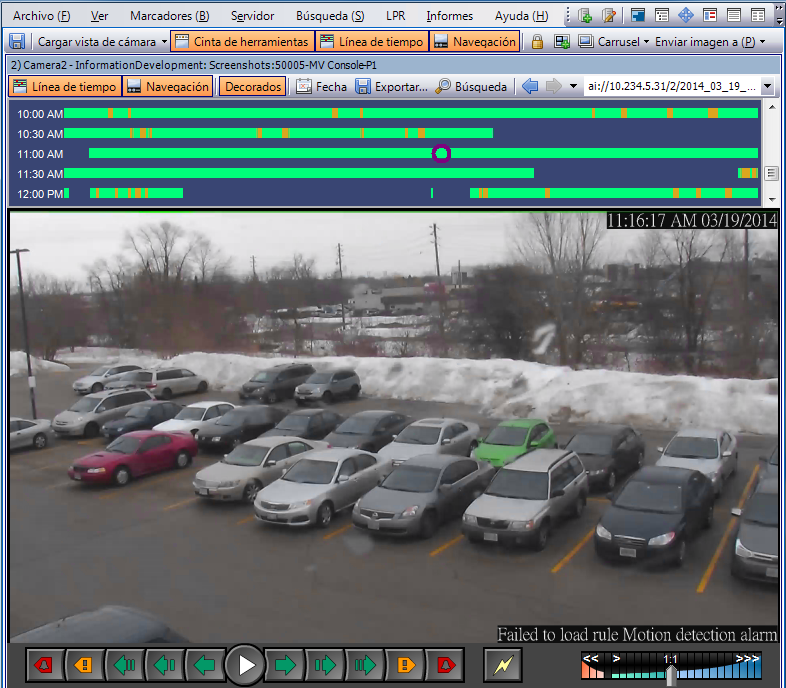Click rewind arrow with three bars
Image resolution: width=786 pixels, height=688 pixels.
[x=125, y=665]
